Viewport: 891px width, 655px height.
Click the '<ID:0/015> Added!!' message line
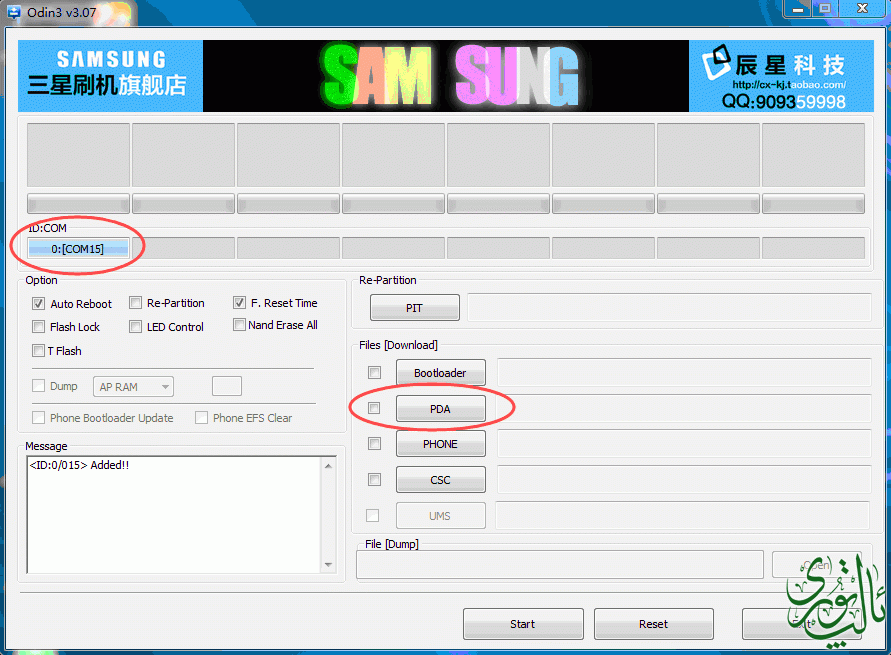[x=80, y=465]
